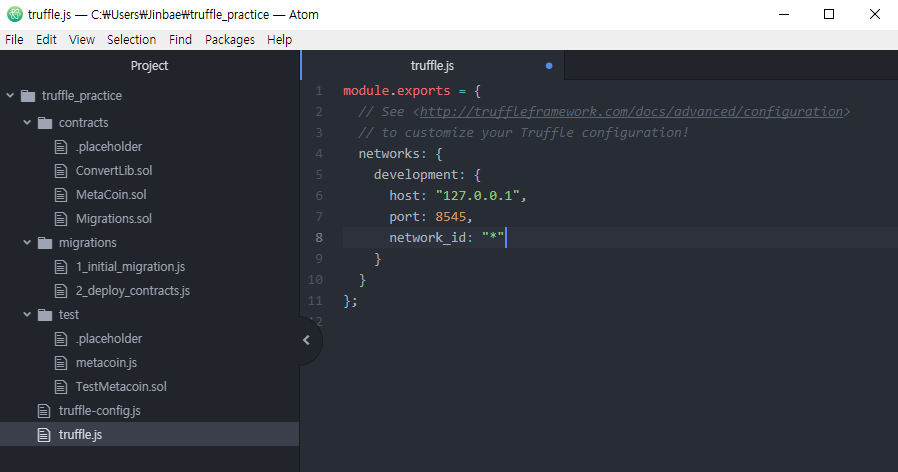898x472 pixels.
Task: Place cursor on host value "127.0.0.1"
Action: [477, 195]
